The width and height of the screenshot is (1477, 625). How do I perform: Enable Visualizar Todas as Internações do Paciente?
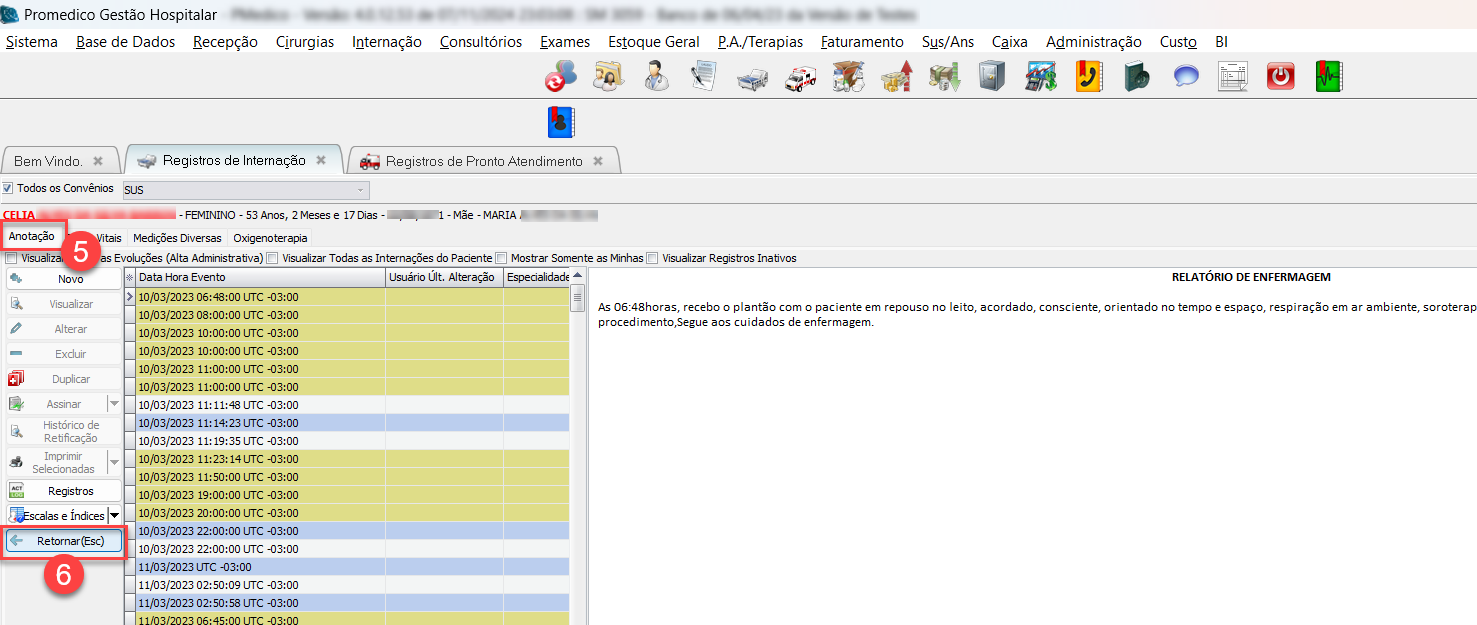click(272, 258)
